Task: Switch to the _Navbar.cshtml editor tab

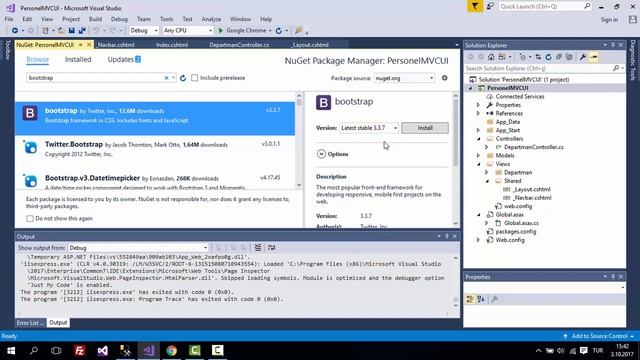Action: [x=116, y=45]
